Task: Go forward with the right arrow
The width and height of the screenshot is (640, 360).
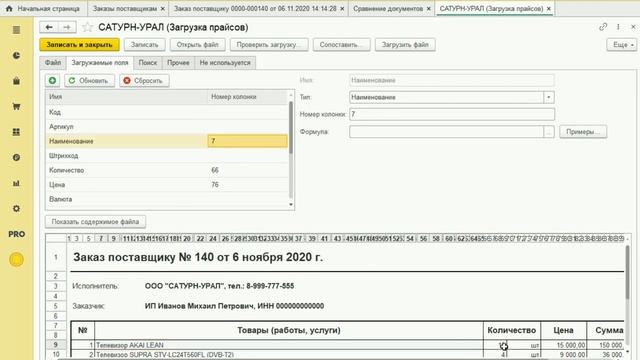Action: coord(67,27)
